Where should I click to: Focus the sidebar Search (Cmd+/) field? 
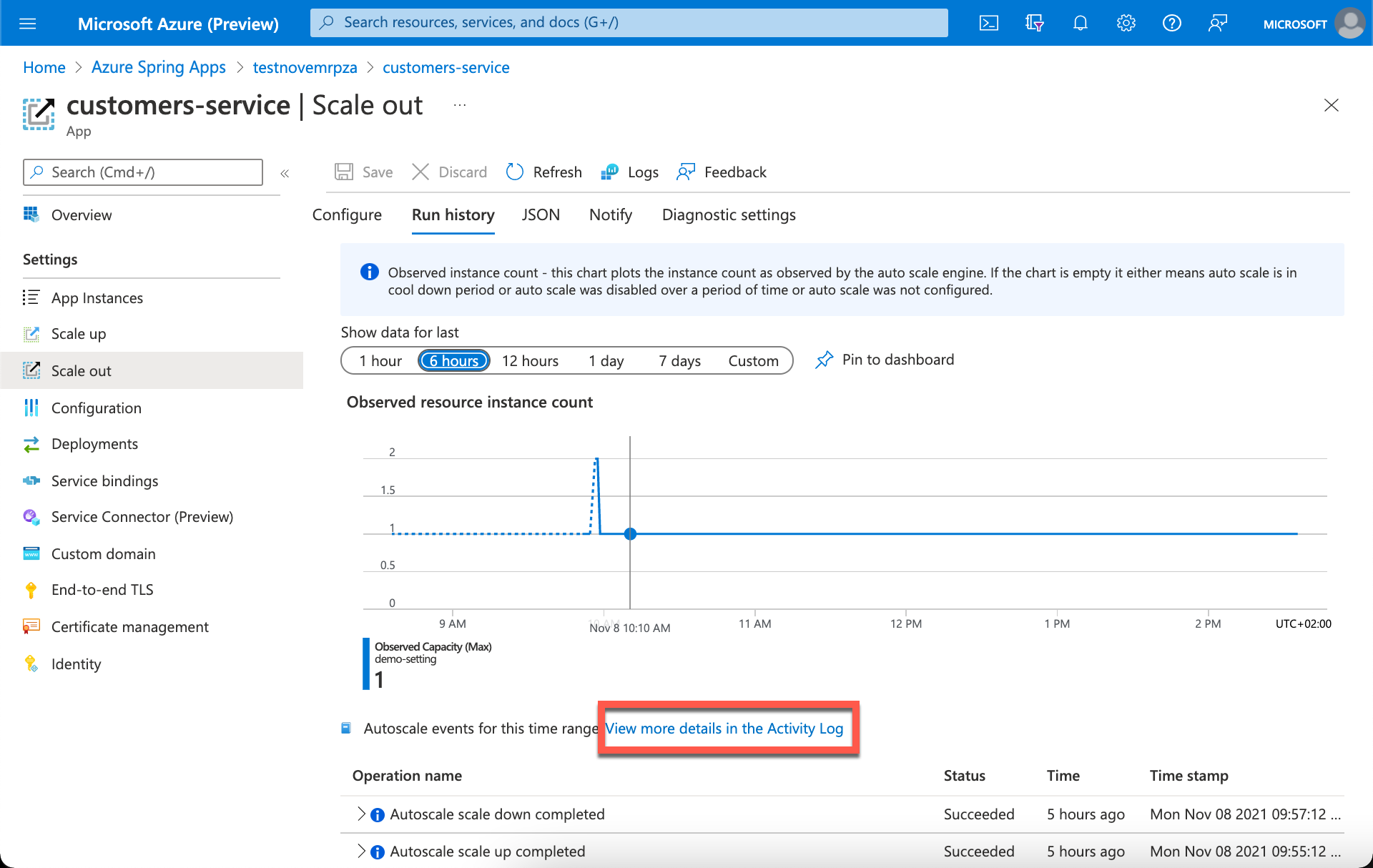click(x=143, y=172)
